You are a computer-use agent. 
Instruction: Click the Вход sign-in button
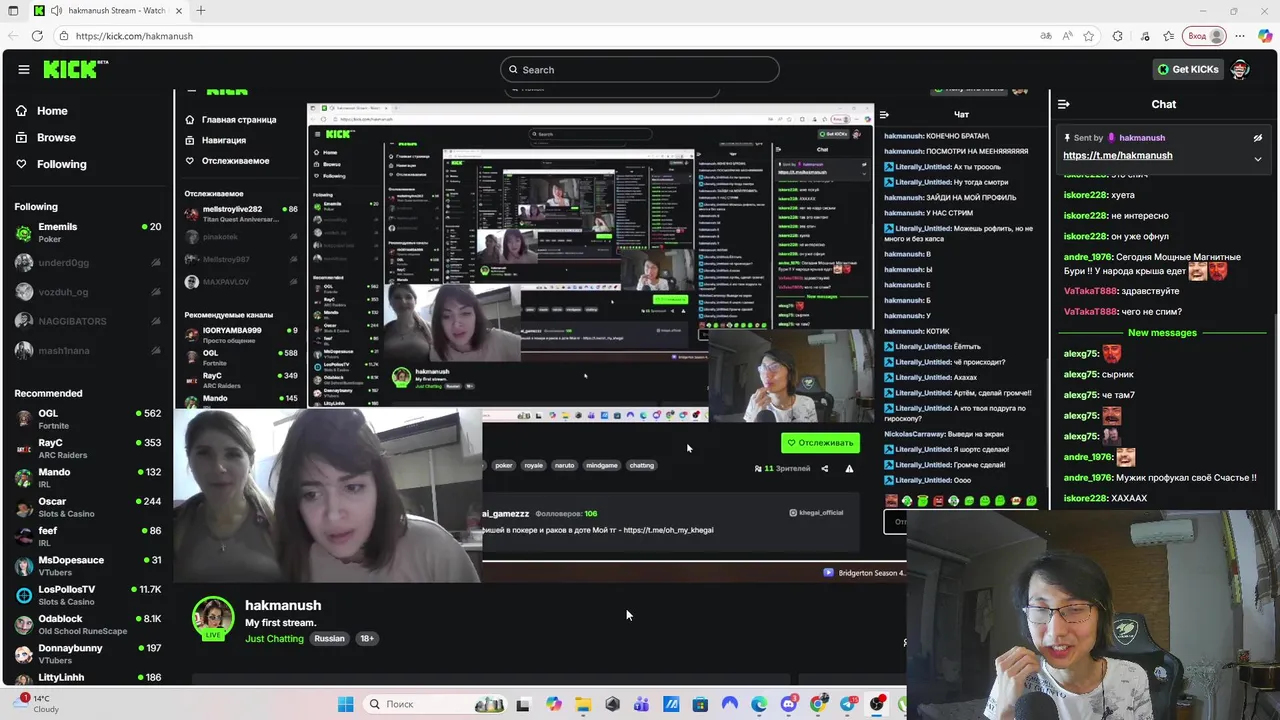tap(1205, 36)
